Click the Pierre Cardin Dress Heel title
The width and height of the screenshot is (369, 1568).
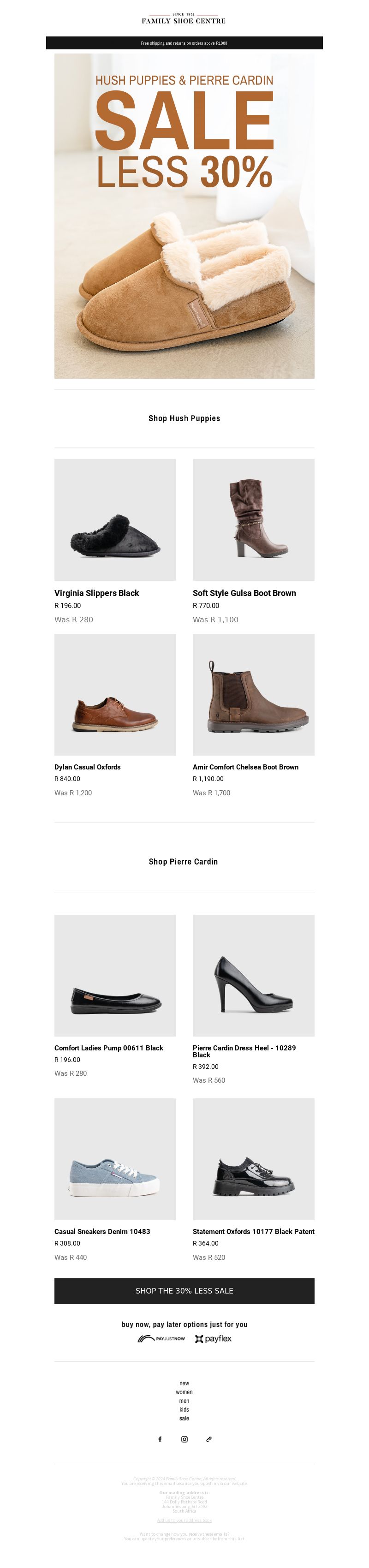244,1051
